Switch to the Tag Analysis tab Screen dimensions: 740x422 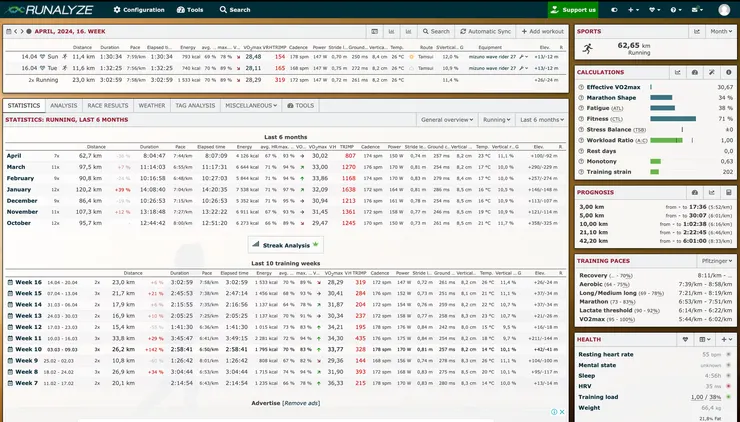click(x=195, y=105)
